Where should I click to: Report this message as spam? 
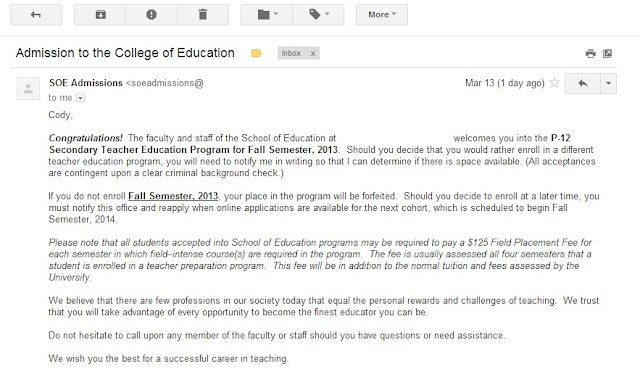click(x=151, y=15)
